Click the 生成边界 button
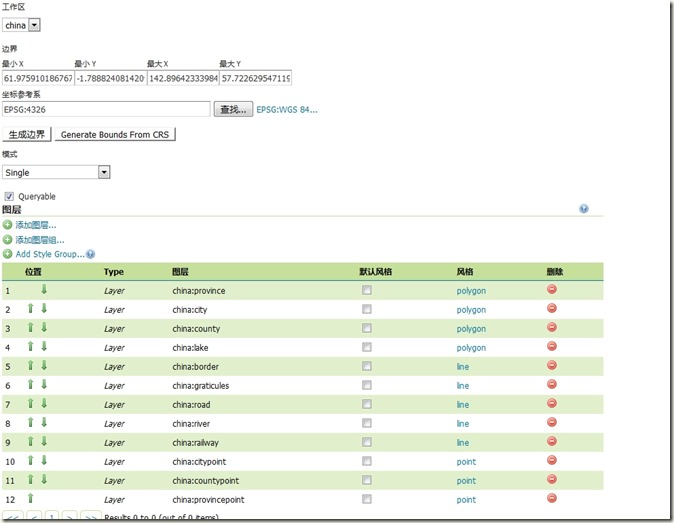 [26, 134]
